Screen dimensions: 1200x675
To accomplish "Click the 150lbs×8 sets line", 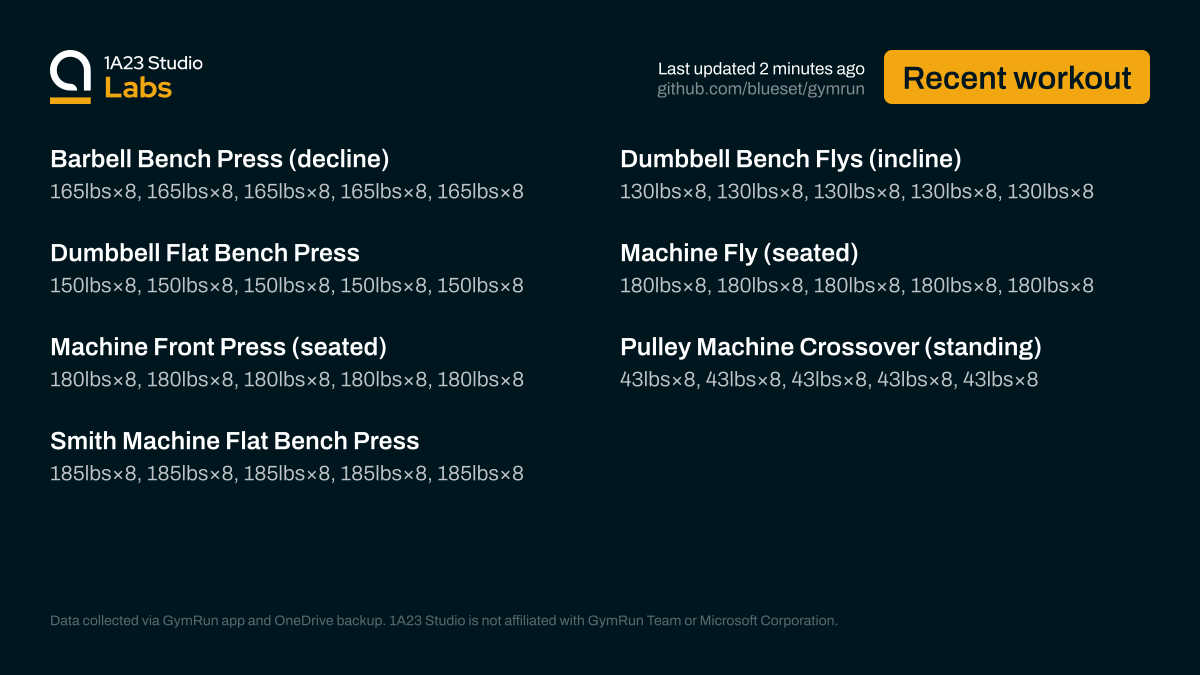I will pyautogui.click(x=286, y=285).
